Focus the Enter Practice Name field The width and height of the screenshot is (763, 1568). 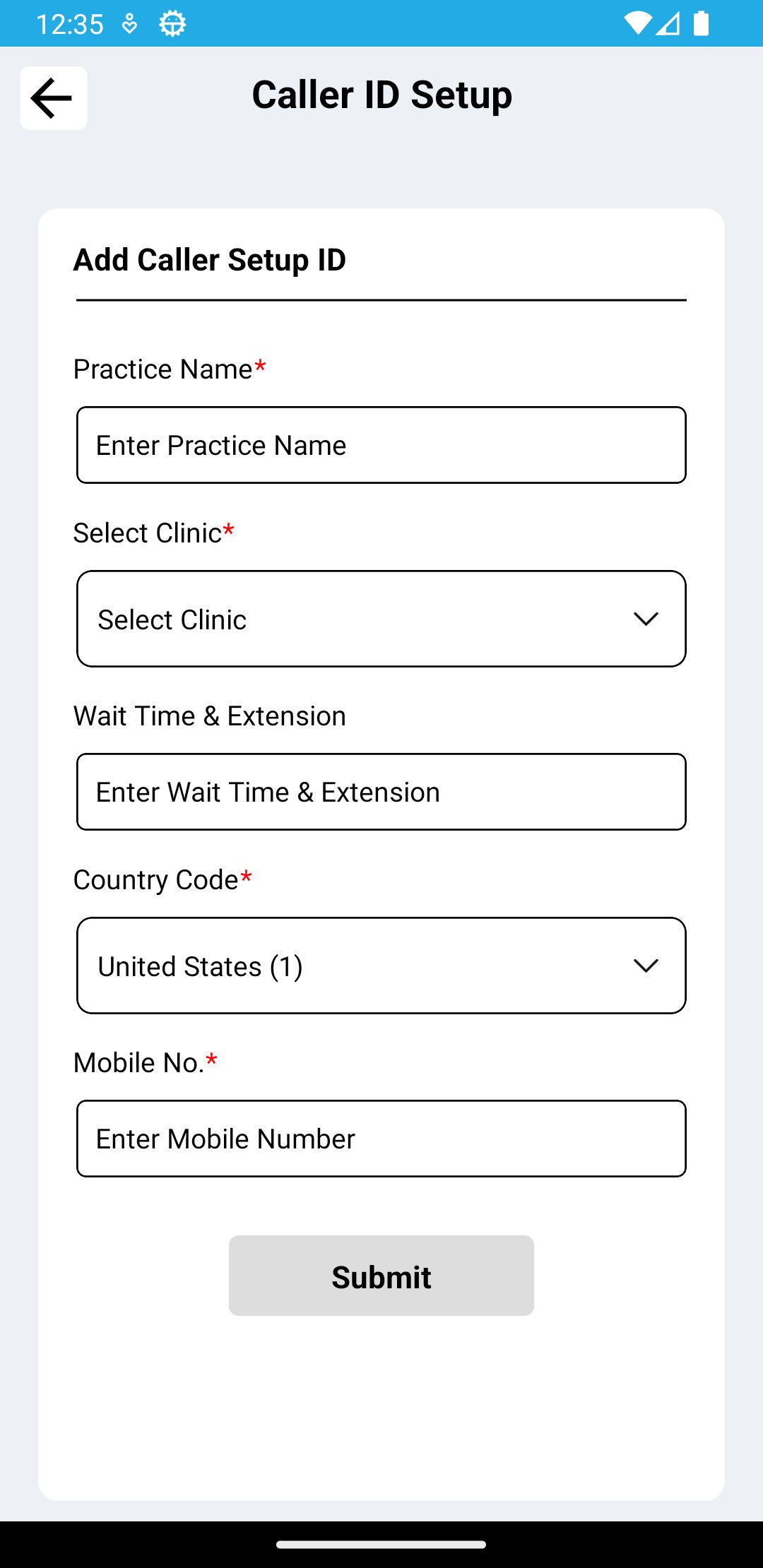click(381, 445)
